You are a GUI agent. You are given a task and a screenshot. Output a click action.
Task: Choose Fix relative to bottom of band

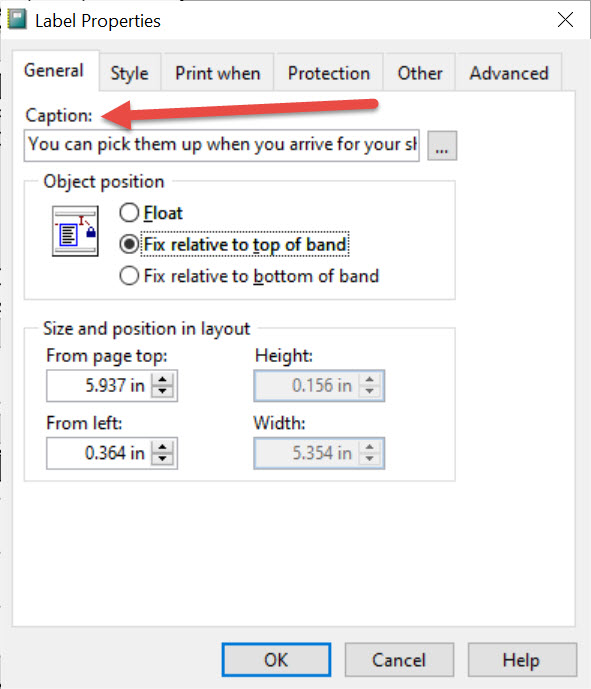[249, 276]
